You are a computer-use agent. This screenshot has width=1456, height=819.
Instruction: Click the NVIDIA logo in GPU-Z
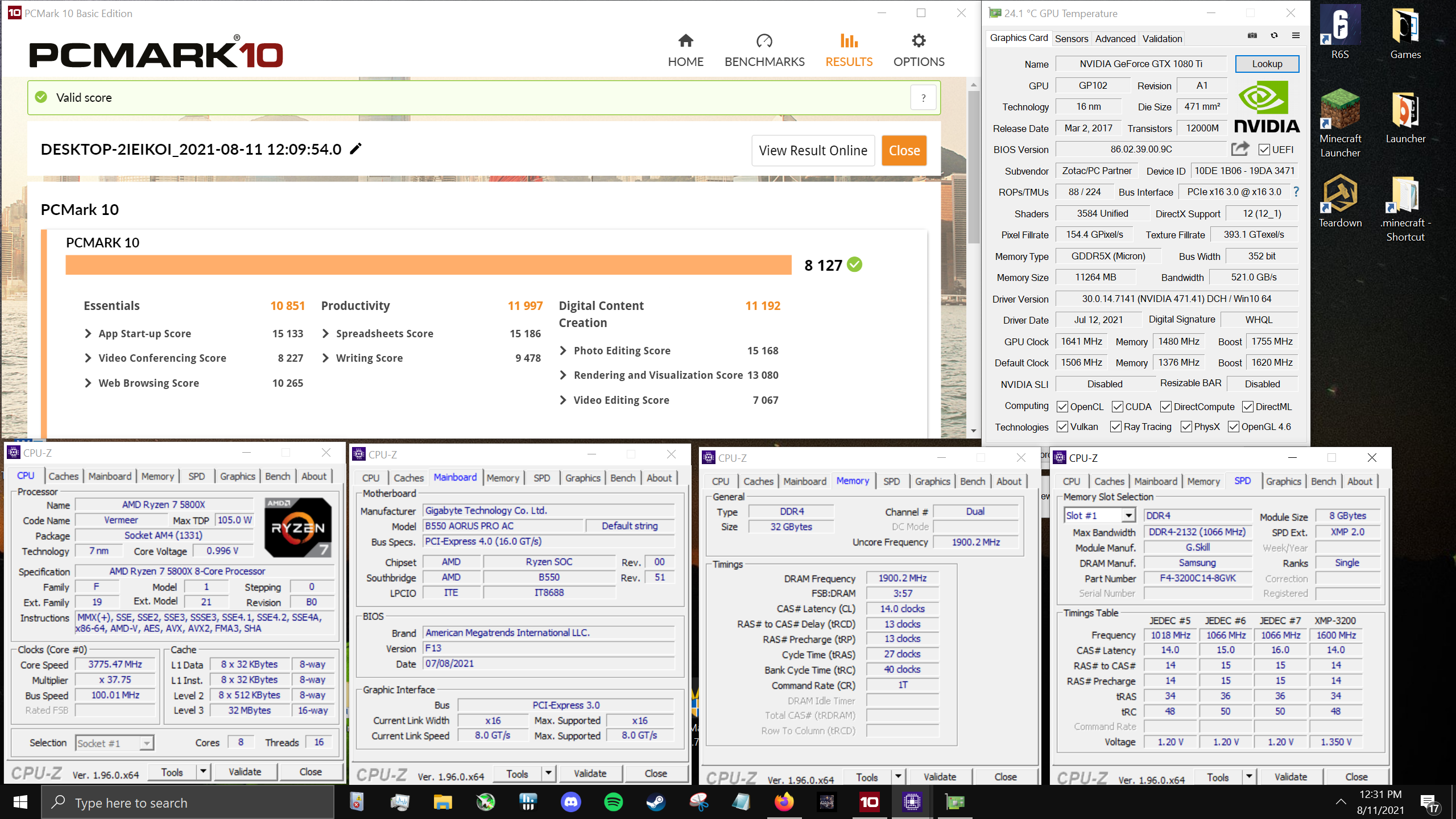point(1267,106)
